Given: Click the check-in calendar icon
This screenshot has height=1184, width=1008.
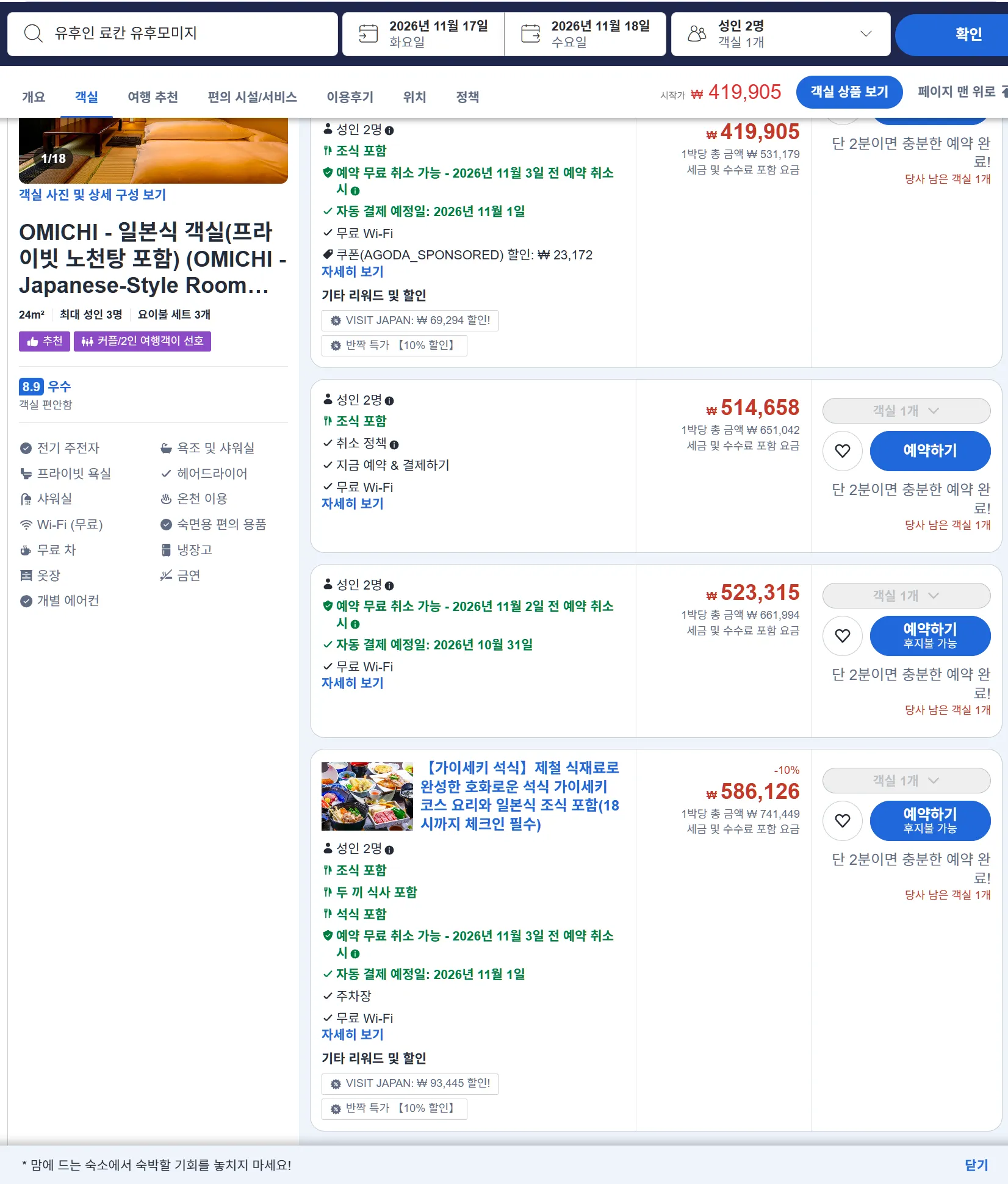Looking at the screenshot, I should (x=368, y=34).
